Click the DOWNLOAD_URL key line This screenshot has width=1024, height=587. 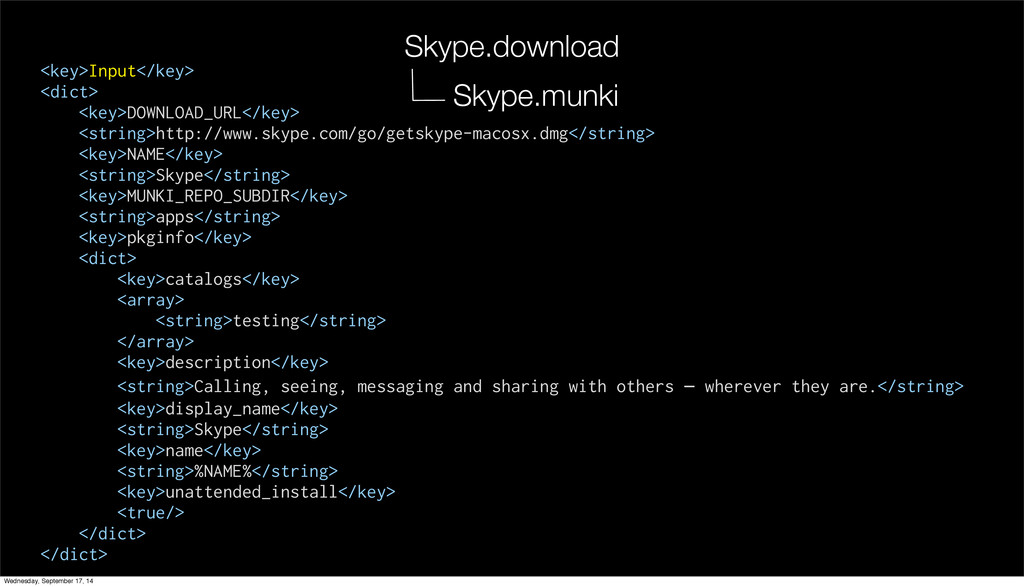189,113
